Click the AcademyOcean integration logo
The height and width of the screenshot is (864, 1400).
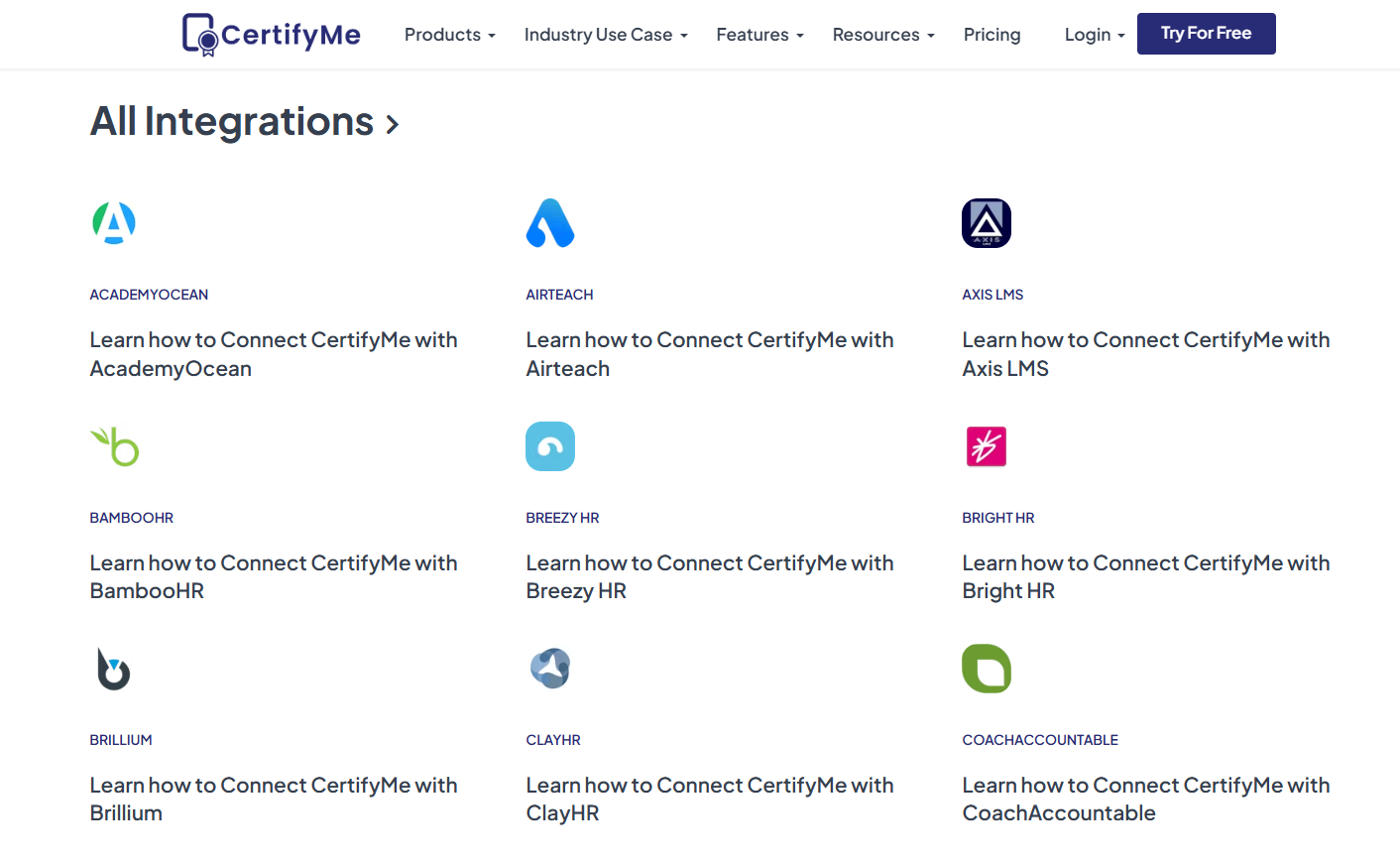[x=113, y=223]
